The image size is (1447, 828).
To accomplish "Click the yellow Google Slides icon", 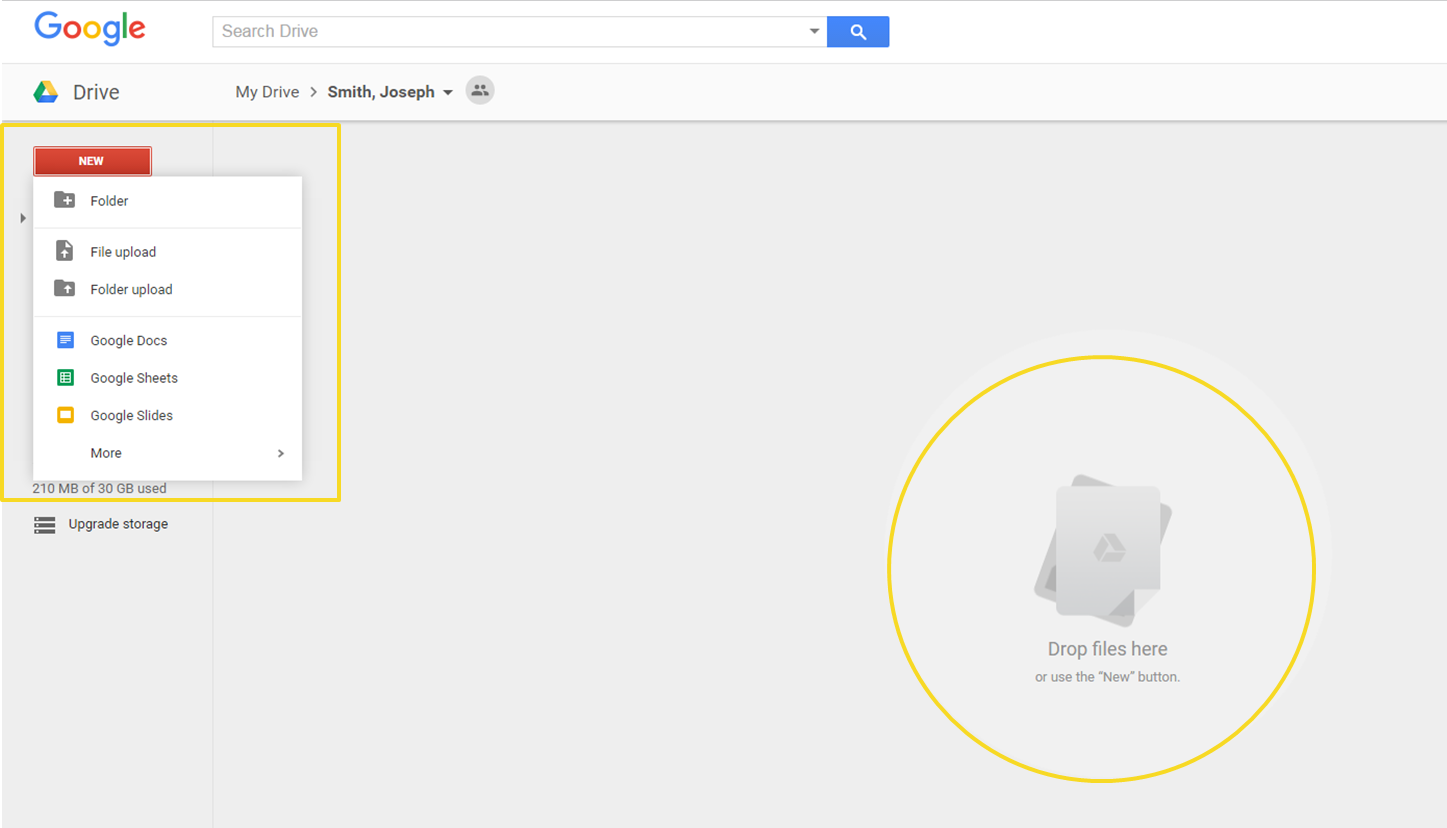I will coord(65,415).
